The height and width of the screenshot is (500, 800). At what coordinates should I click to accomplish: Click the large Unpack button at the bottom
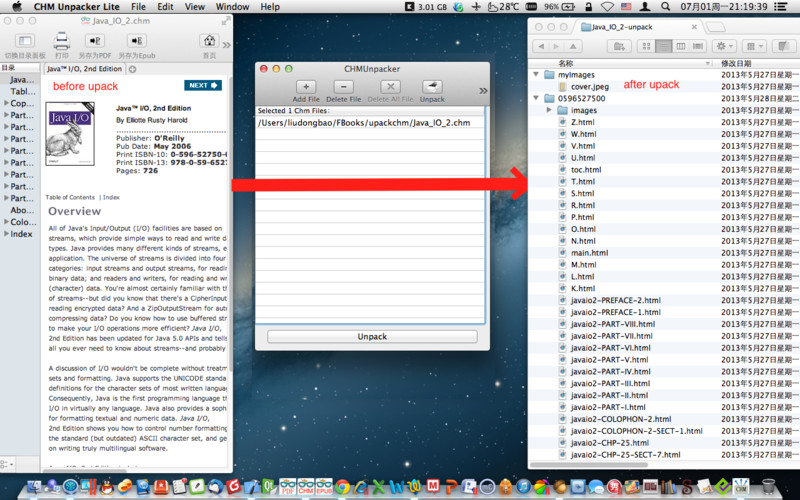[372, 337]
